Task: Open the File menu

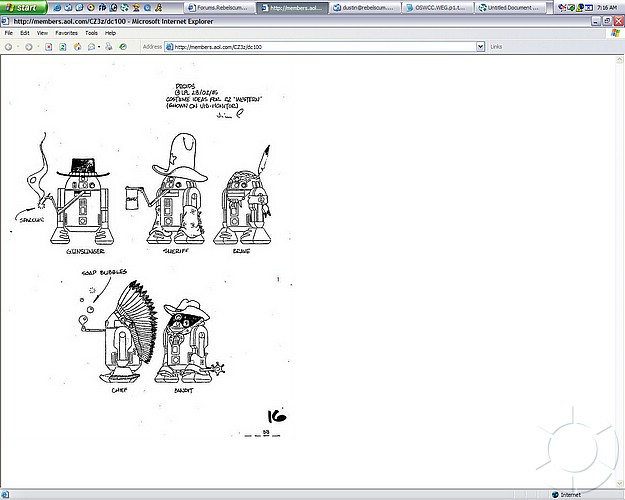Action: click(9, 33)
